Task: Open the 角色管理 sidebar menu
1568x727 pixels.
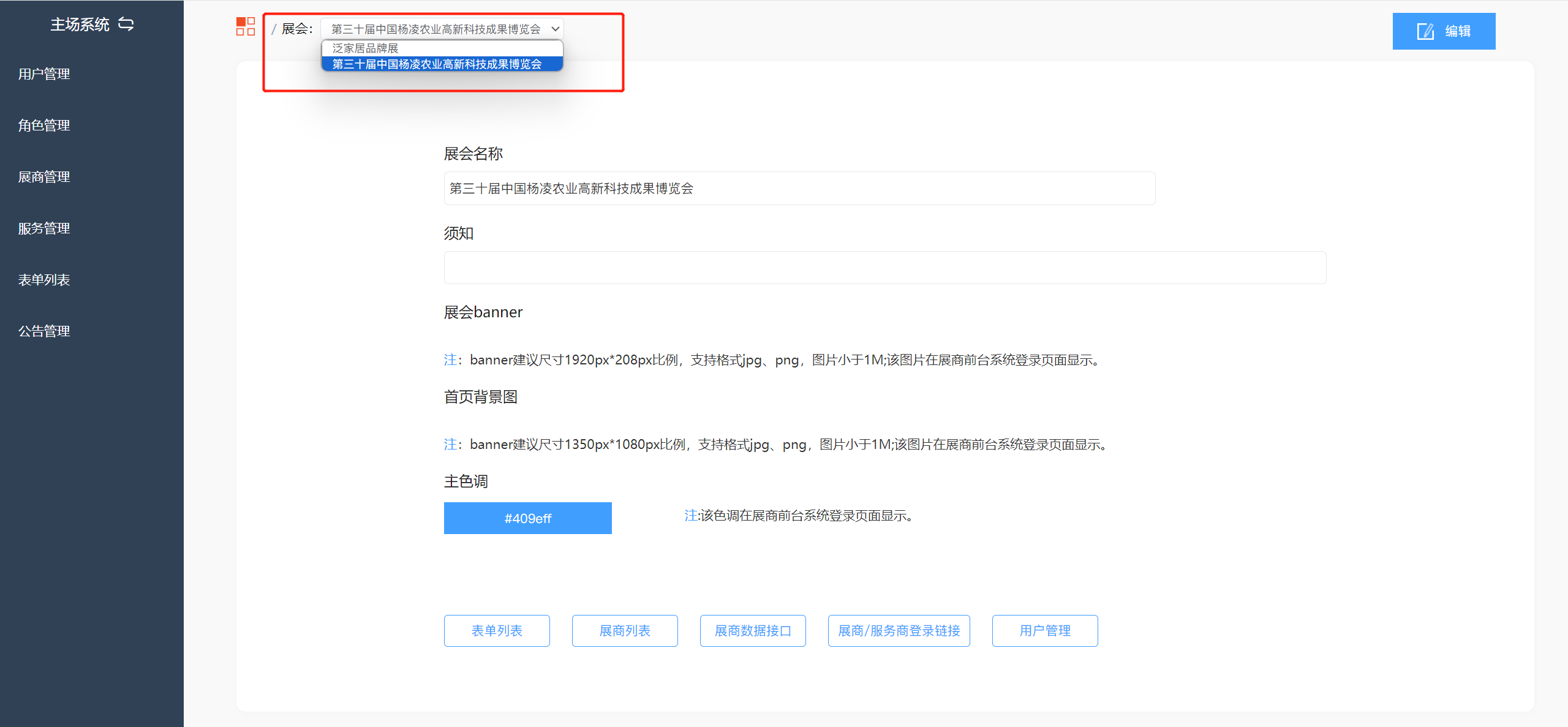Action: point(44,126)
